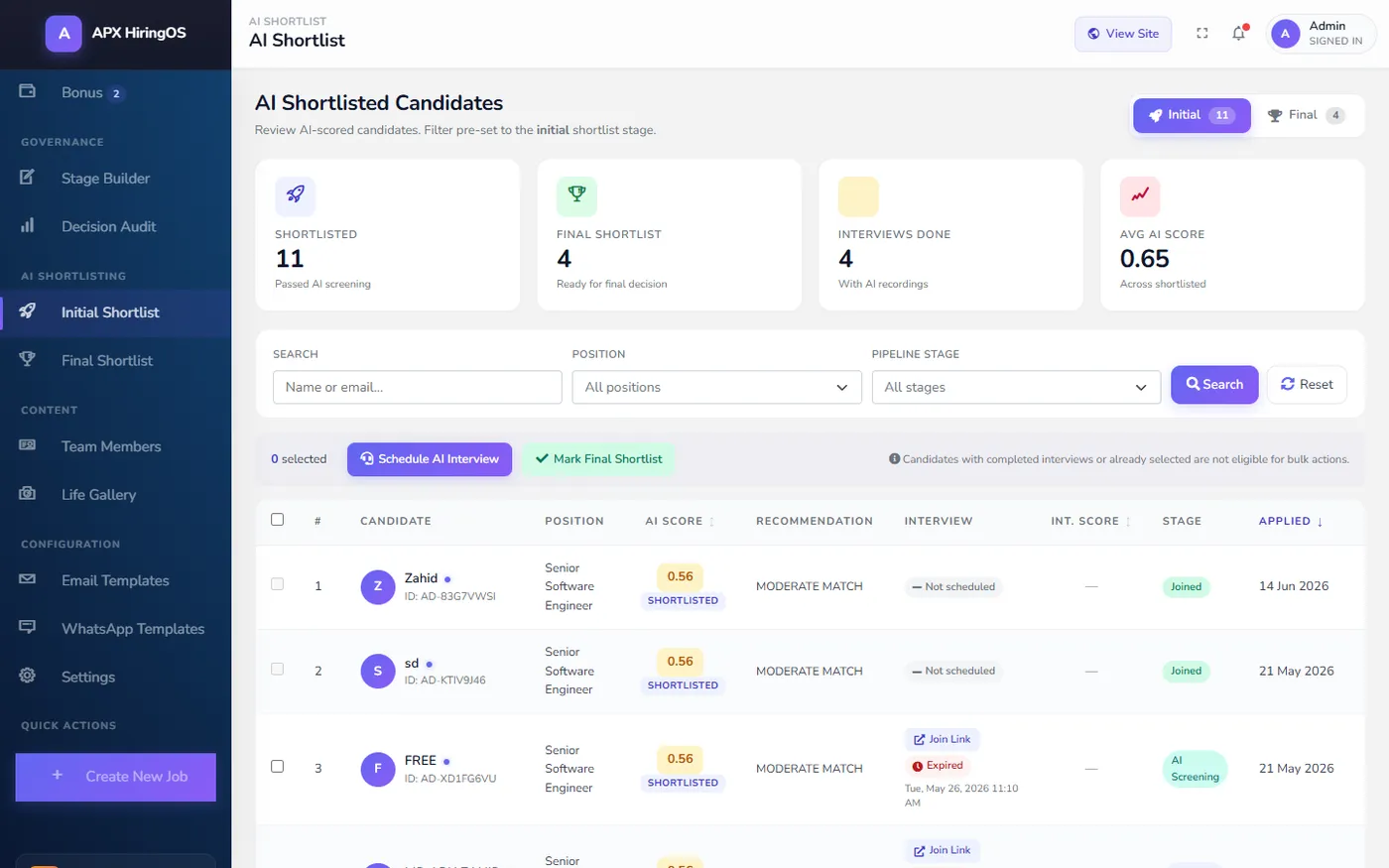Screen dimensions: 1389x868
Task: Tick the checkbox for candidate sd
Action: pos(278,669)
